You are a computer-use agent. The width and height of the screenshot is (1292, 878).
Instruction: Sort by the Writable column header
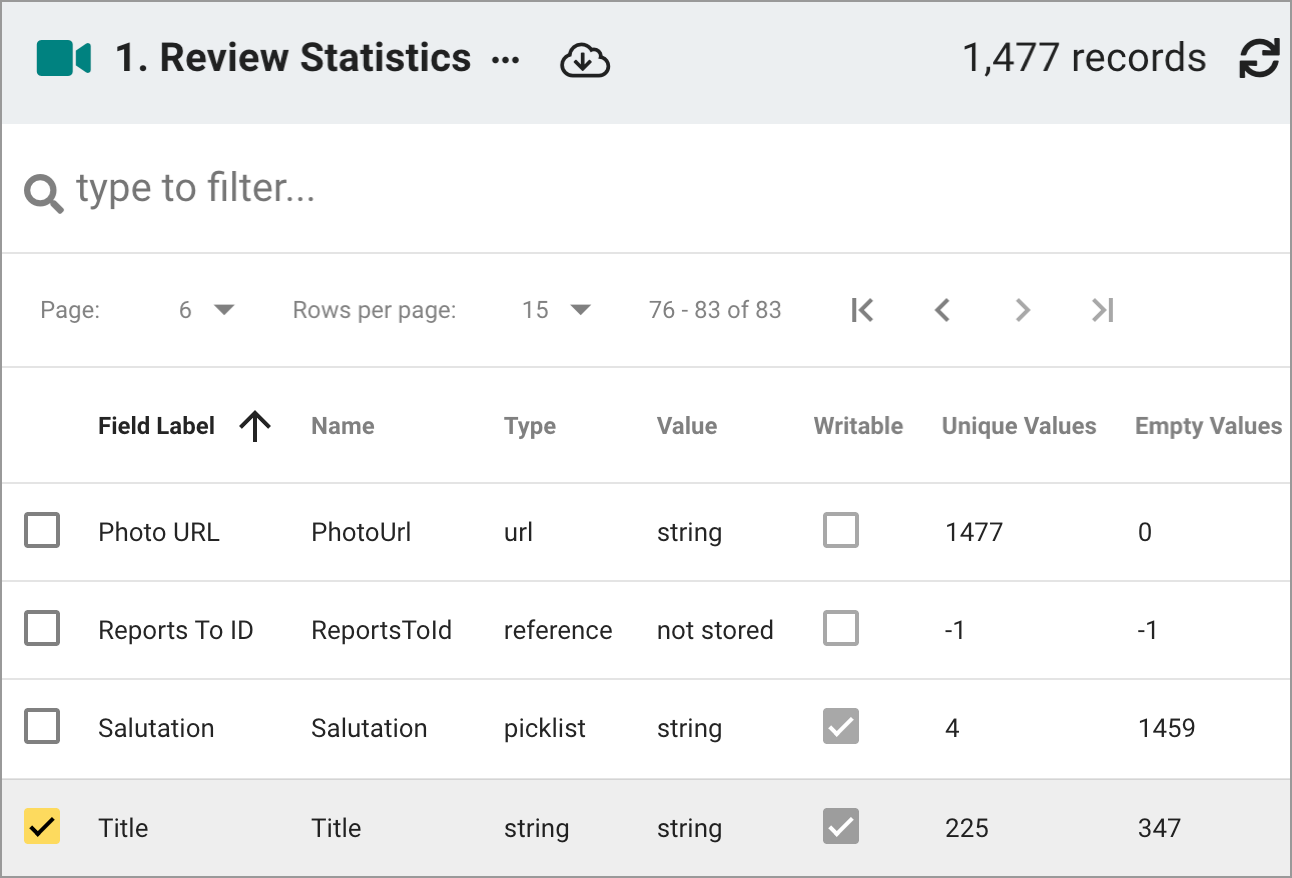coord(858,426)
